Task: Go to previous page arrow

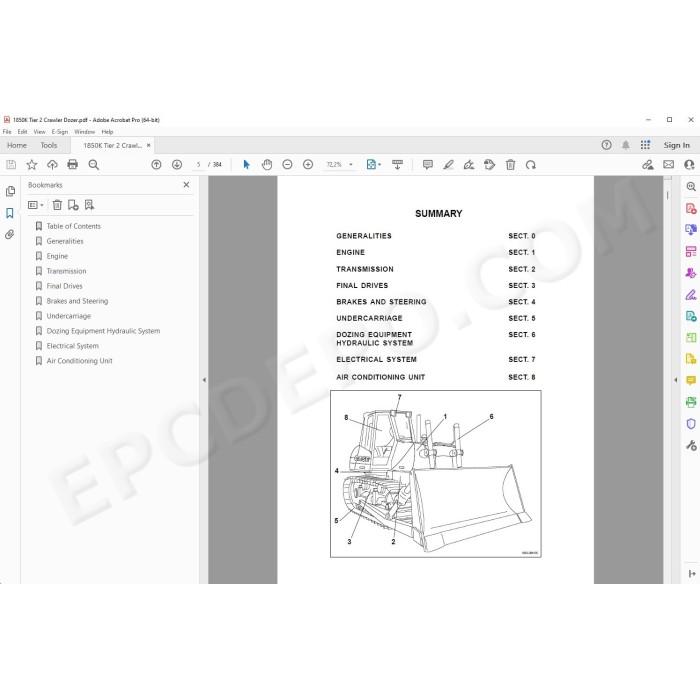Action: (x=156, y=165)
